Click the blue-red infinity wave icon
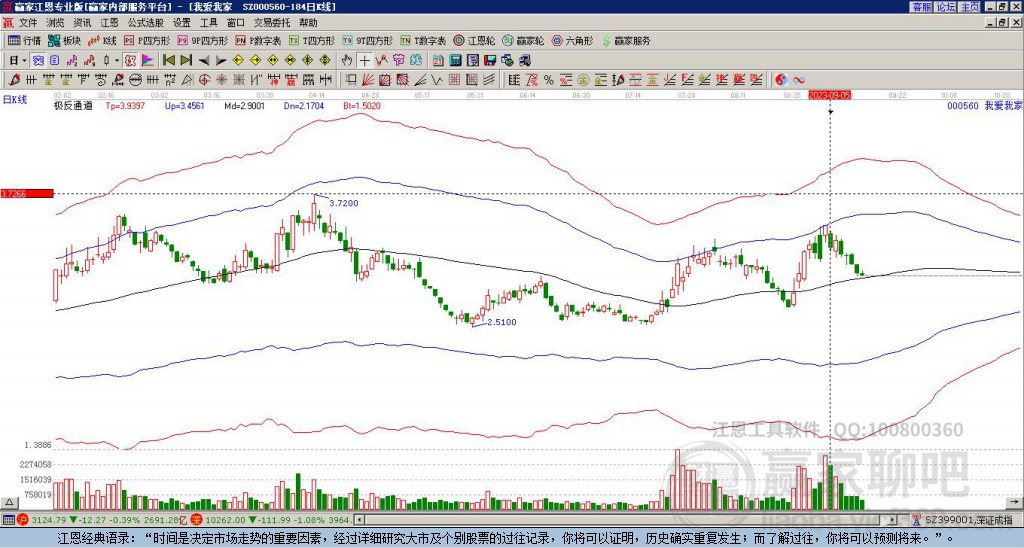1024x548 pixels. 799,80
